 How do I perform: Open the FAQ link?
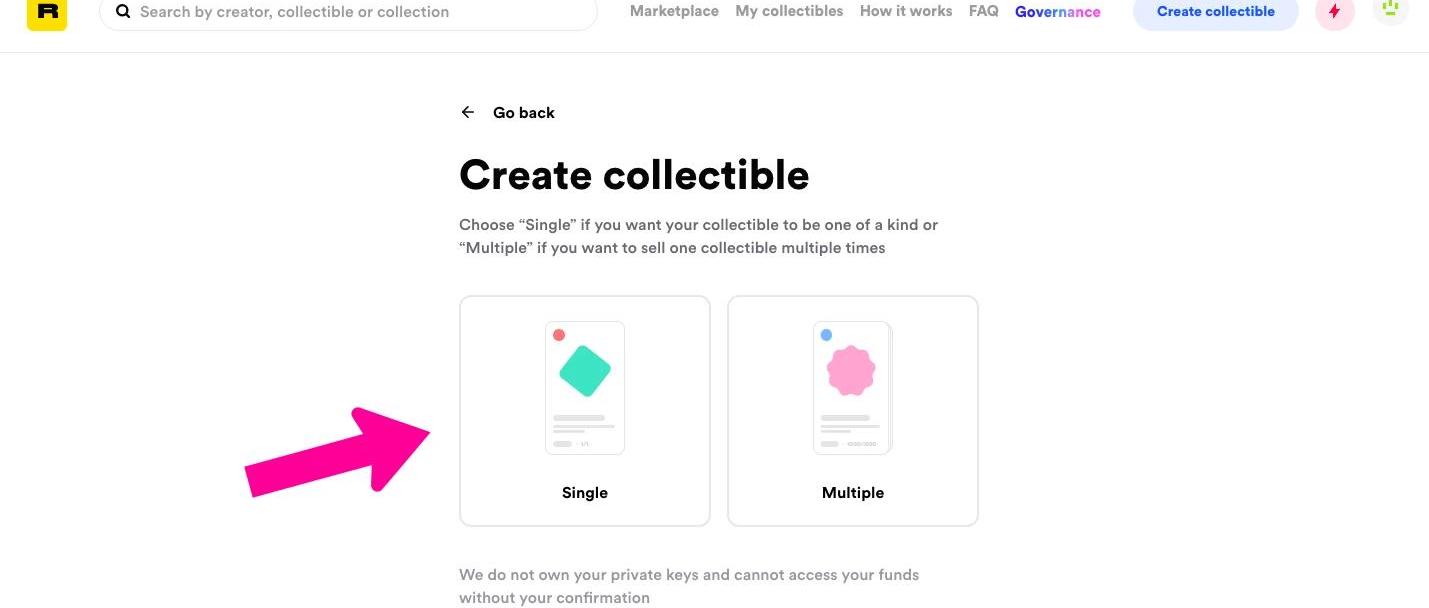(984, 11)
